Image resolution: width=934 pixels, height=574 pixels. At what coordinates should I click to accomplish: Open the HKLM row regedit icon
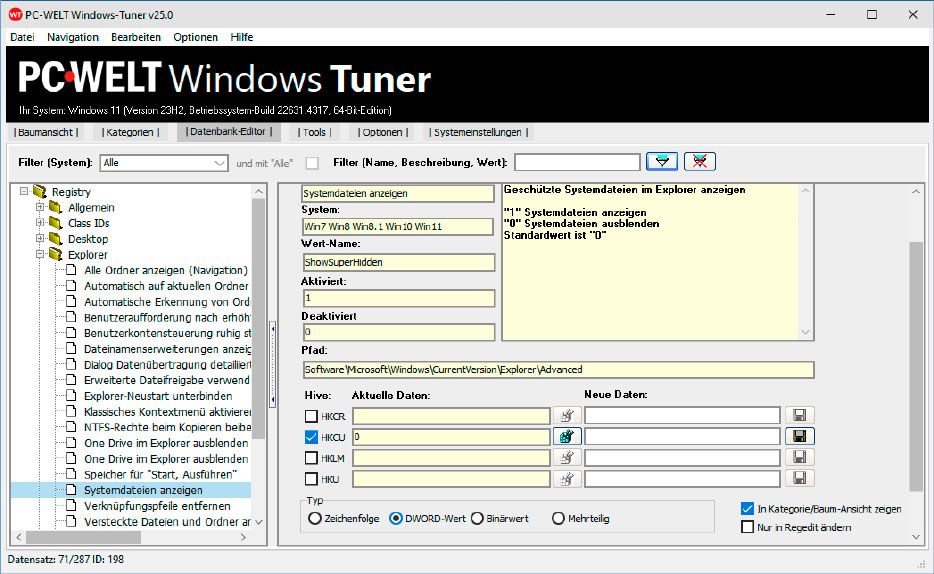pyautogui.click(x=566, y=457)
